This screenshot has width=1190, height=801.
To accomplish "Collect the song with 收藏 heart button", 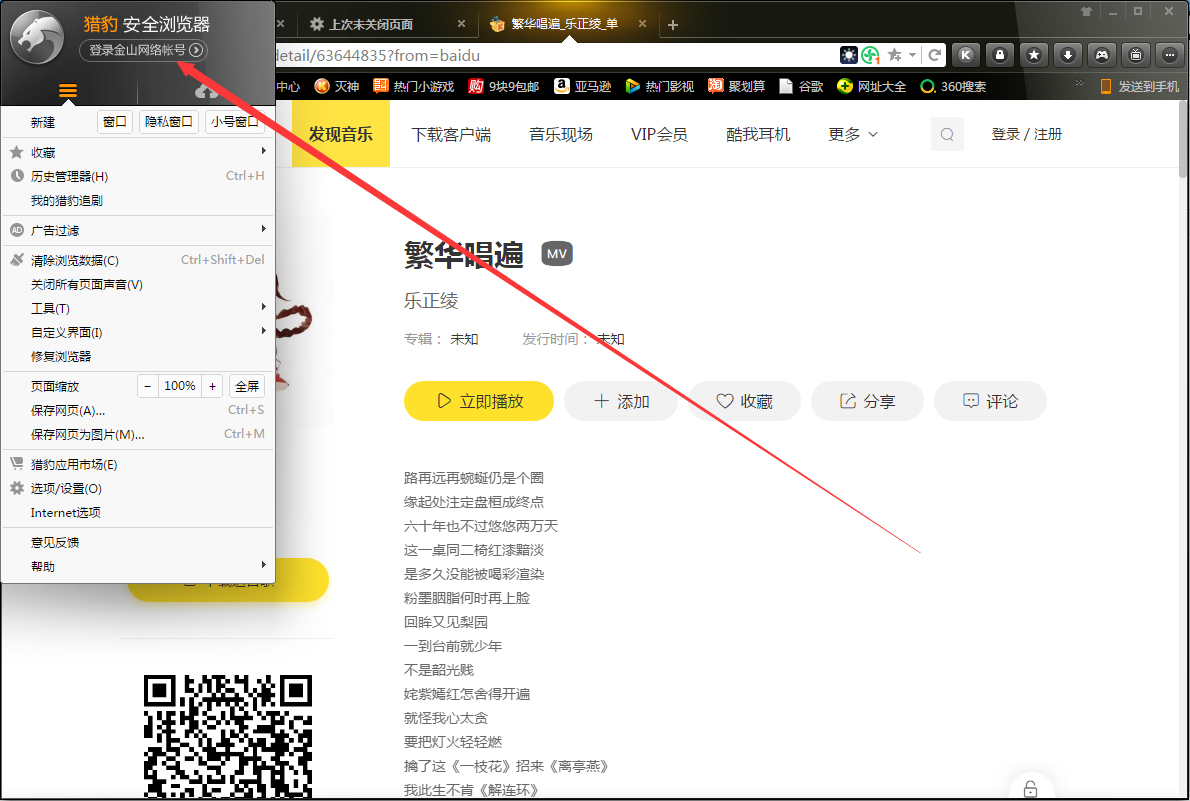I will coord(744,400).
